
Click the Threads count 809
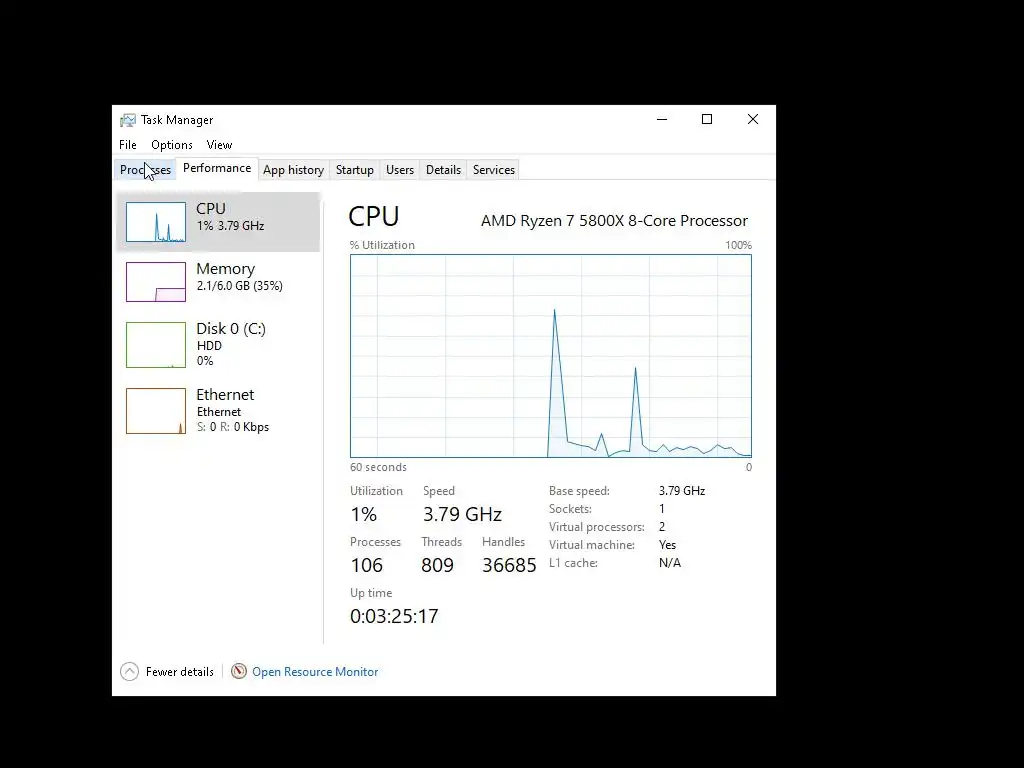tap(437, 566)
